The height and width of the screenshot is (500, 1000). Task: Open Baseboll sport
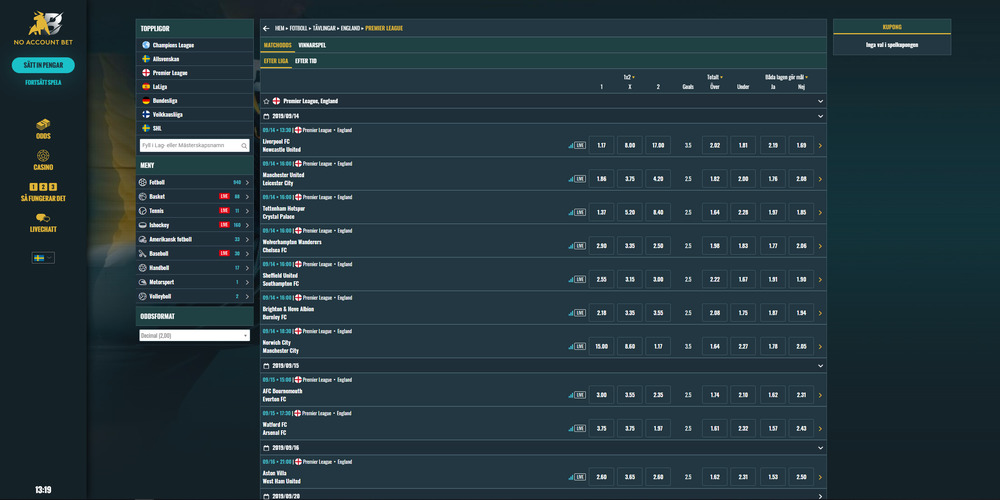(195, 253)
